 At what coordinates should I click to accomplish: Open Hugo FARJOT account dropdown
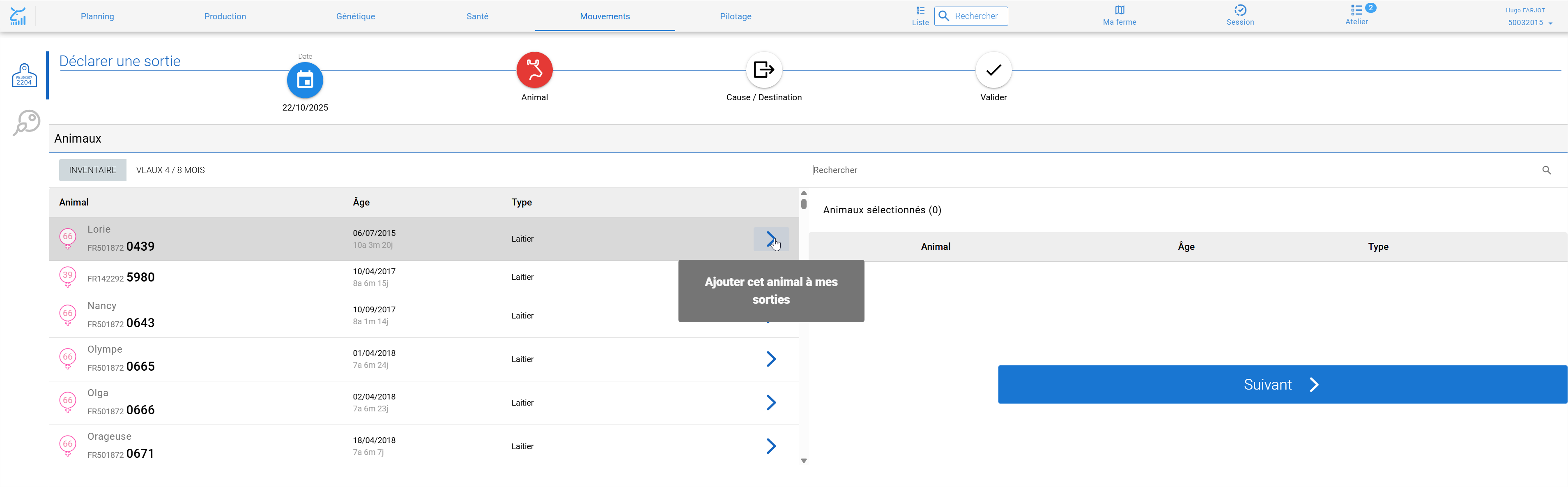click(1529, 16)
